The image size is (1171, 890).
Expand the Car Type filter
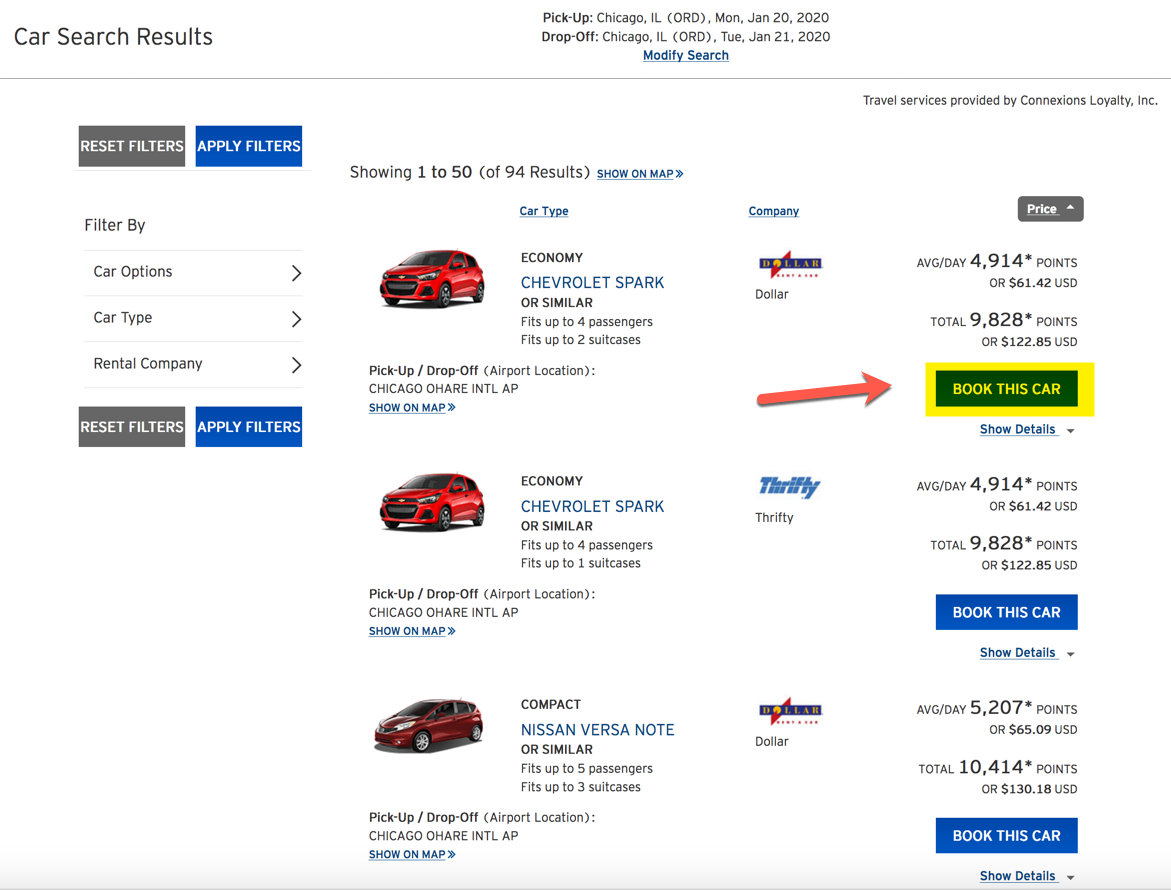[193, 319]
